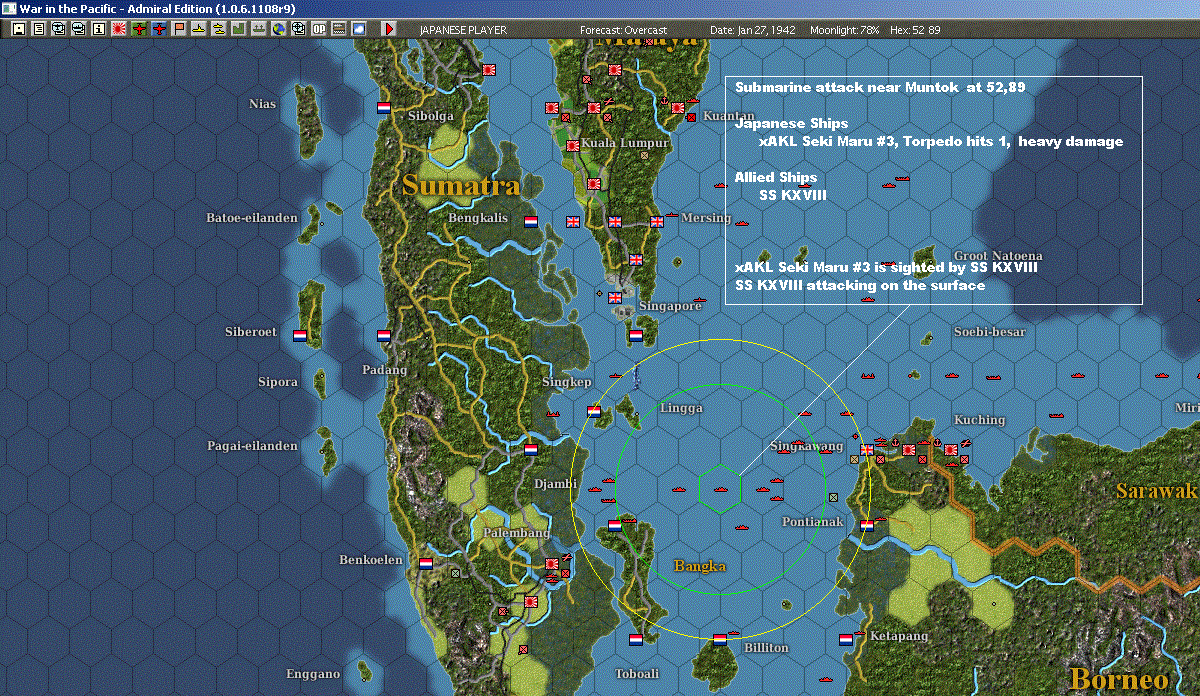Click the 'Sumatra' map label
This screenshot has width=1200, height=696.
[461, 185]
